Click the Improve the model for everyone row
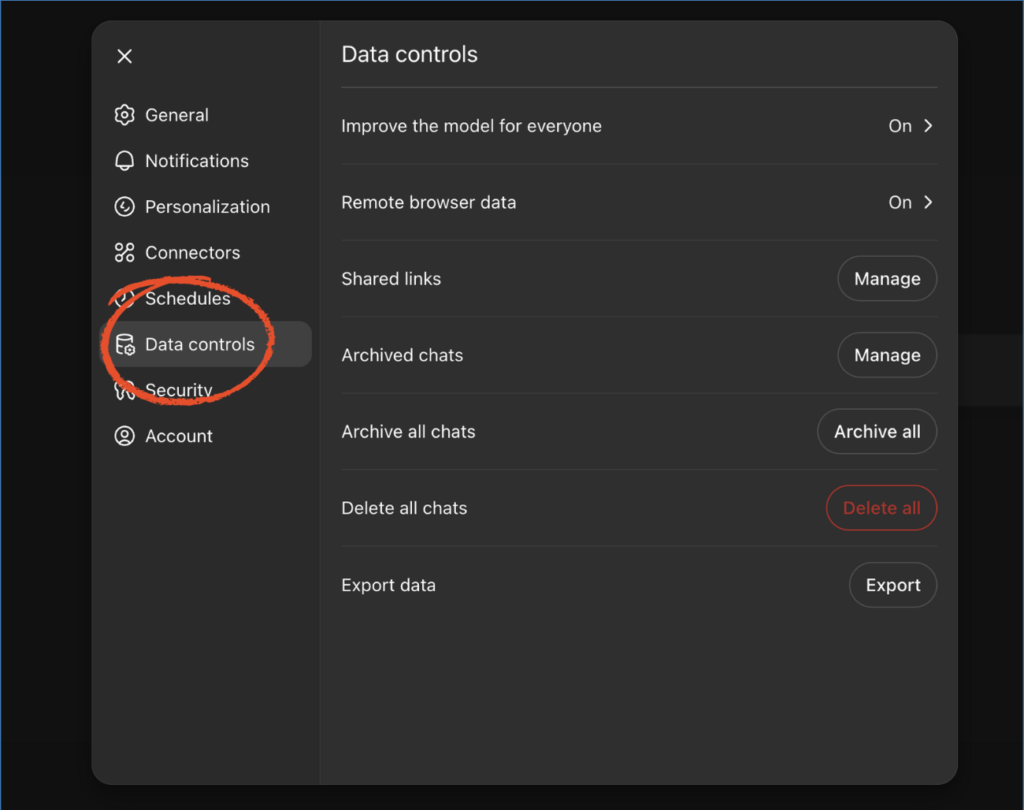The height and width of the screenshot is (810, 1024). 471,126
